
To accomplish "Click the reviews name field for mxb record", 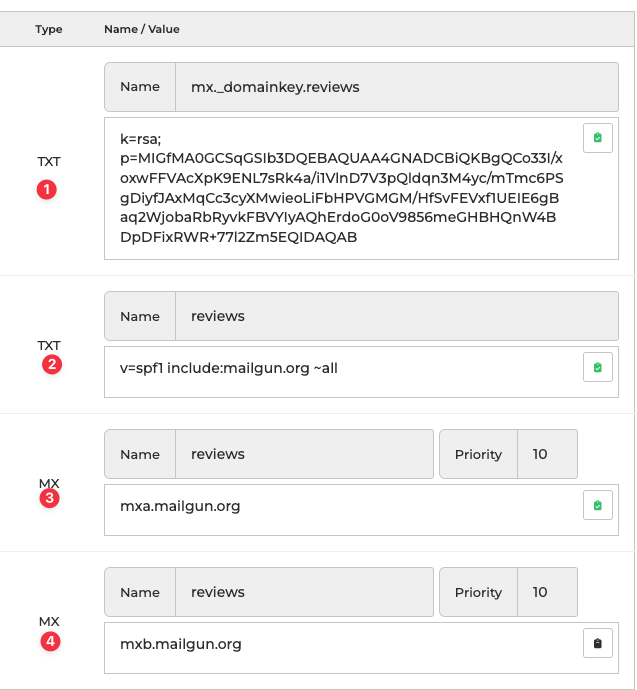I will coord(303,592).
